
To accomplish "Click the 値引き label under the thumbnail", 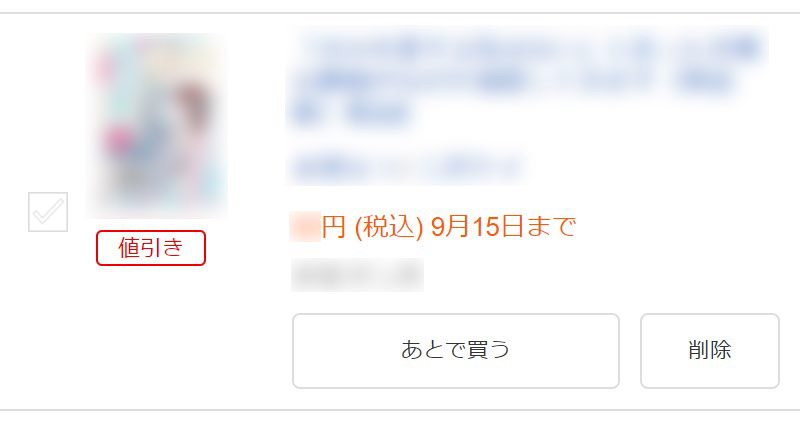I will click(151, 248).
